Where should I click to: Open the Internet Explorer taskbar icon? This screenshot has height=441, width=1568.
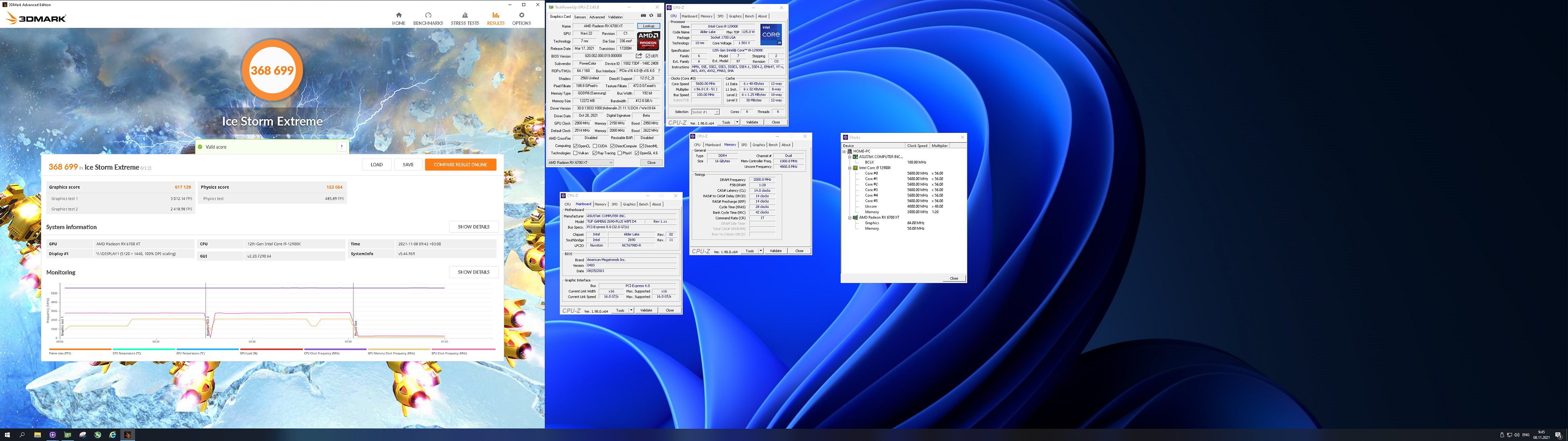(113, 435)
